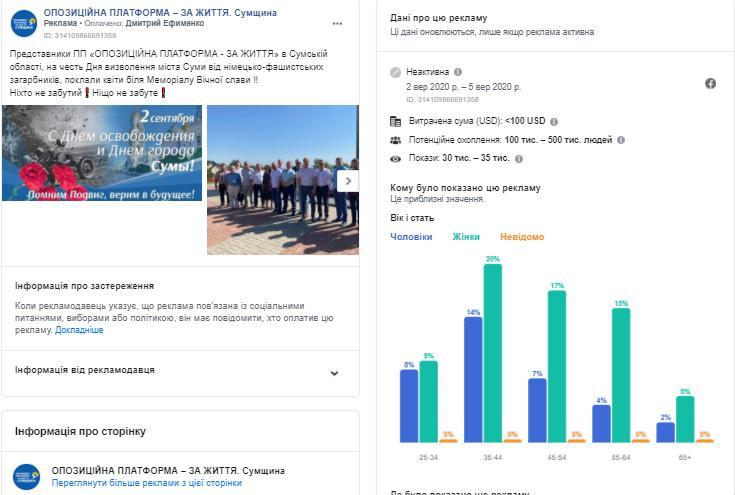Click info icon next to Неактивна status

(458, 72)
